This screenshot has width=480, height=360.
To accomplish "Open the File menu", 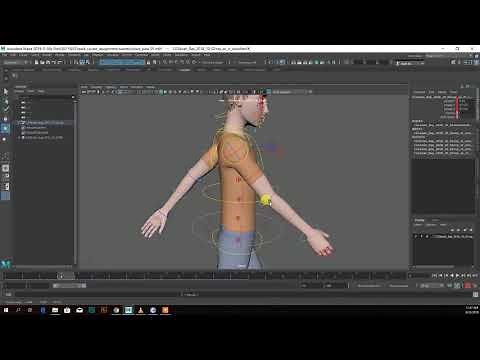I will [x=5, y=55].
